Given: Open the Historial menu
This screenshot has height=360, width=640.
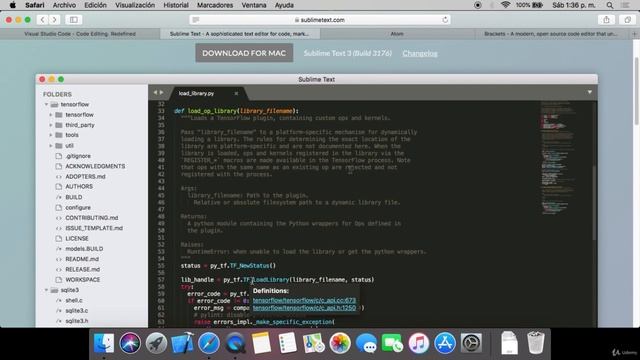Looking at the screenshot, I should pos(176,5).
